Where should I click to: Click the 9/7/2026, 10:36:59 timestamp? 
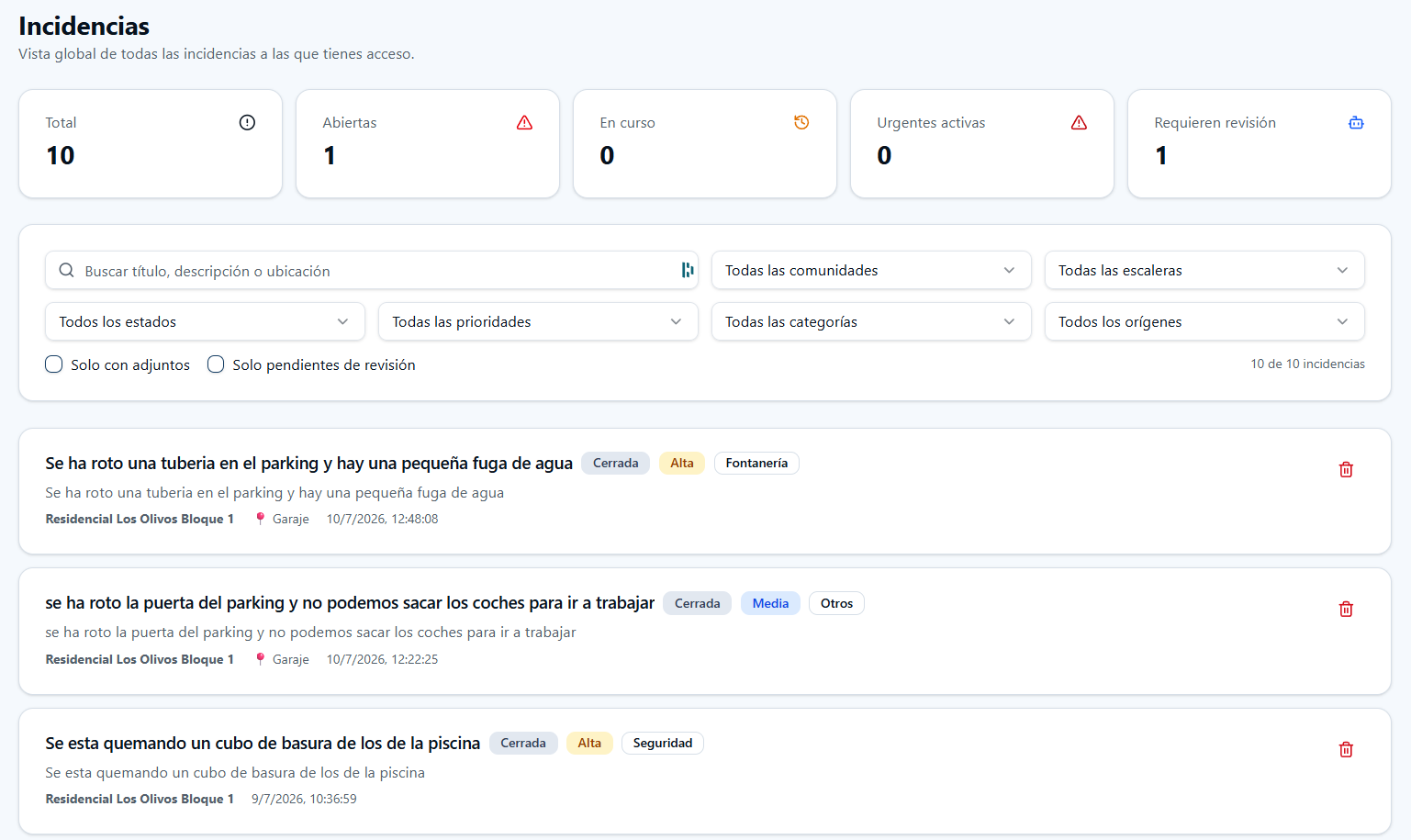(x=304, y=799)
